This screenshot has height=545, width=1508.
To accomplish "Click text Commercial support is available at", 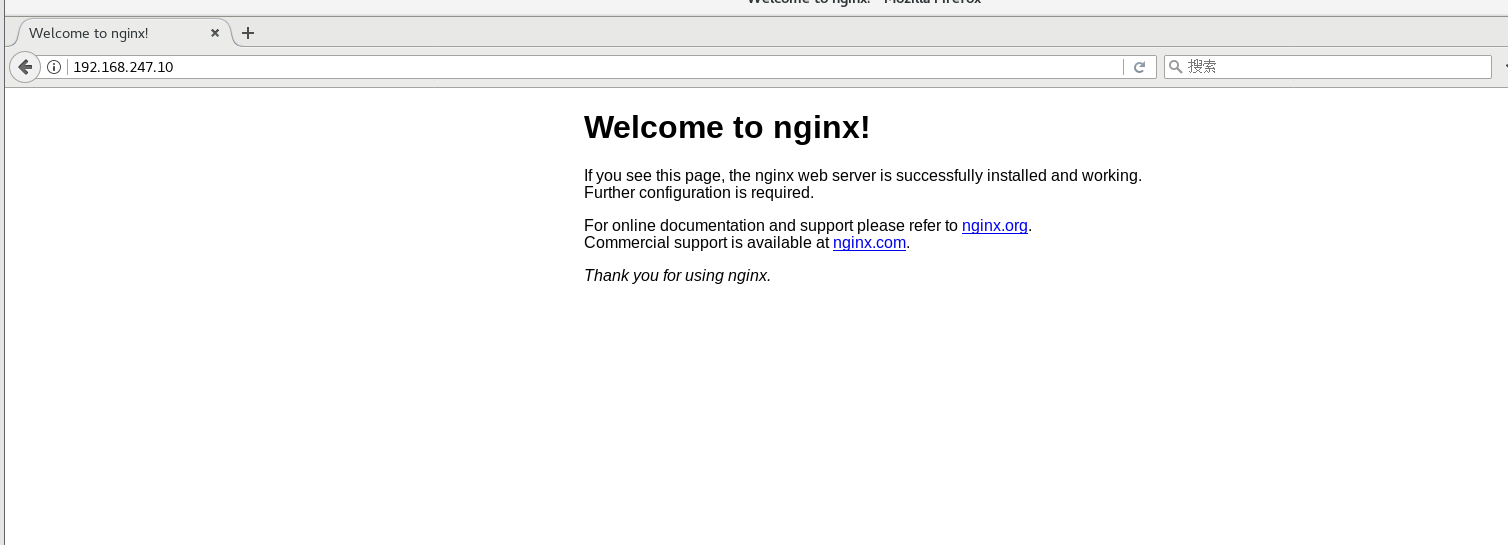I will coord(706,242).
